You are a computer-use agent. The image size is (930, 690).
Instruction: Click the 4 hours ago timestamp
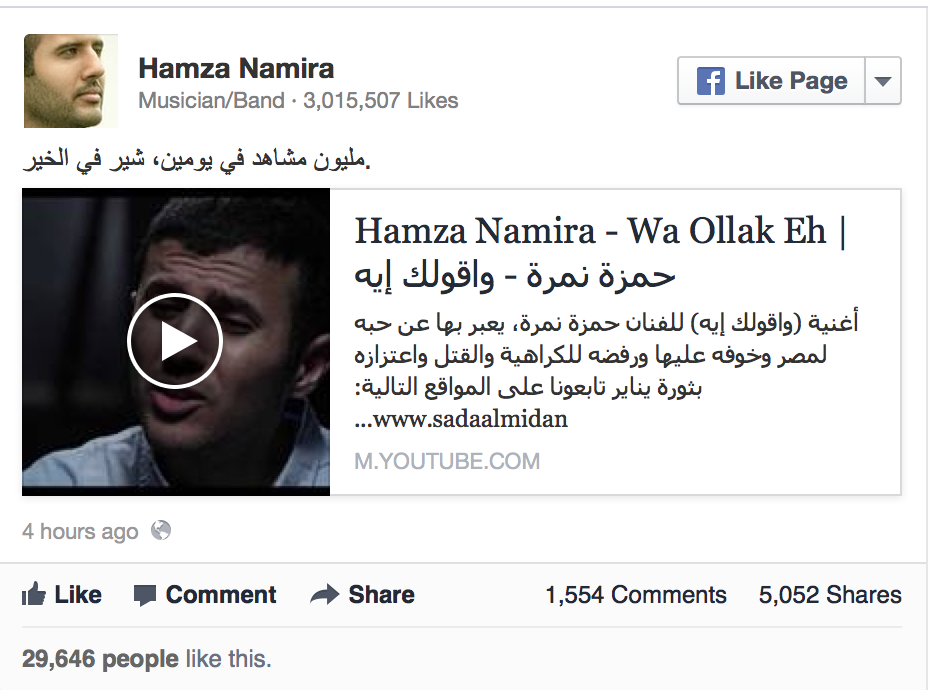click(x=80, y=531)
